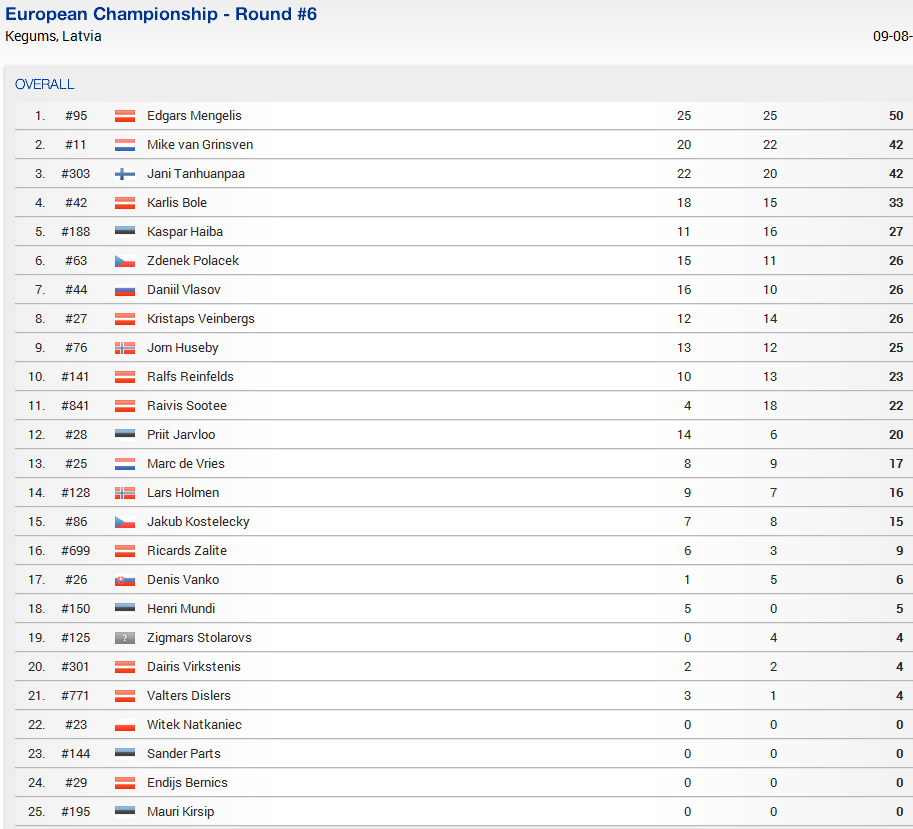
Task: Open the OVERALL results tab
Action: [x=45, y=85]
